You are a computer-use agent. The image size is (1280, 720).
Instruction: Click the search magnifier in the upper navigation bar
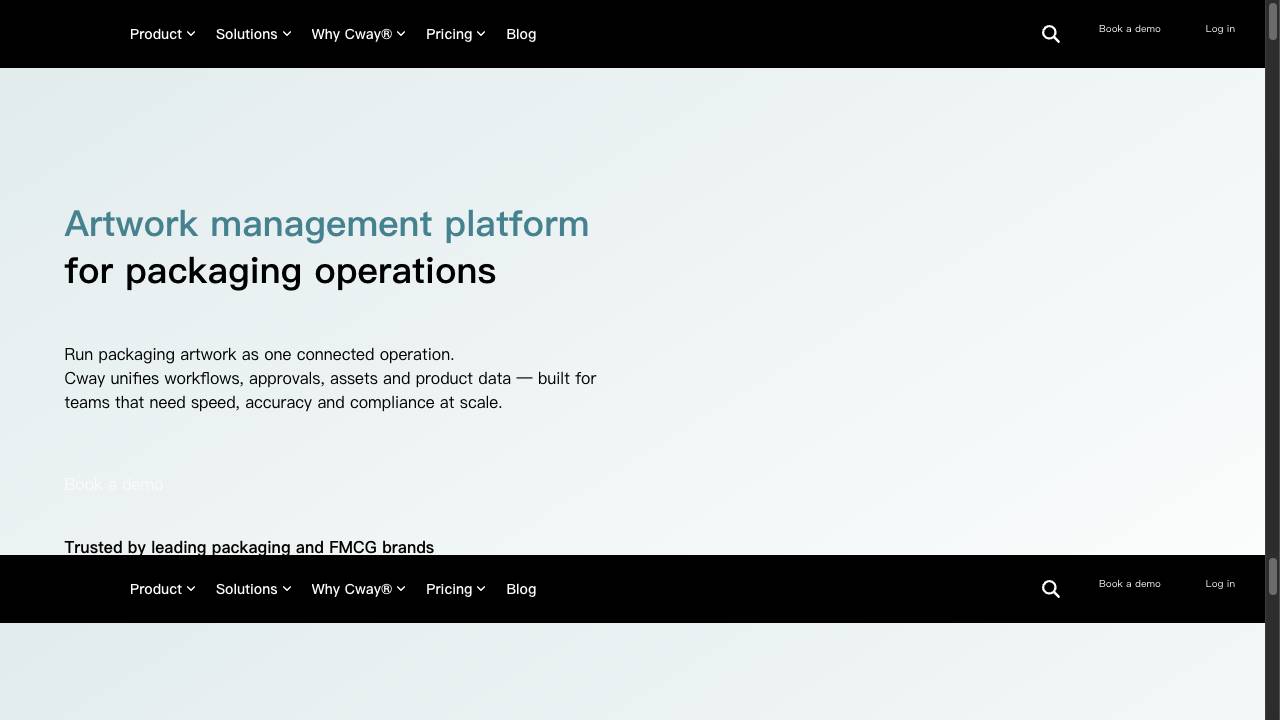(x=1051, y=34)
